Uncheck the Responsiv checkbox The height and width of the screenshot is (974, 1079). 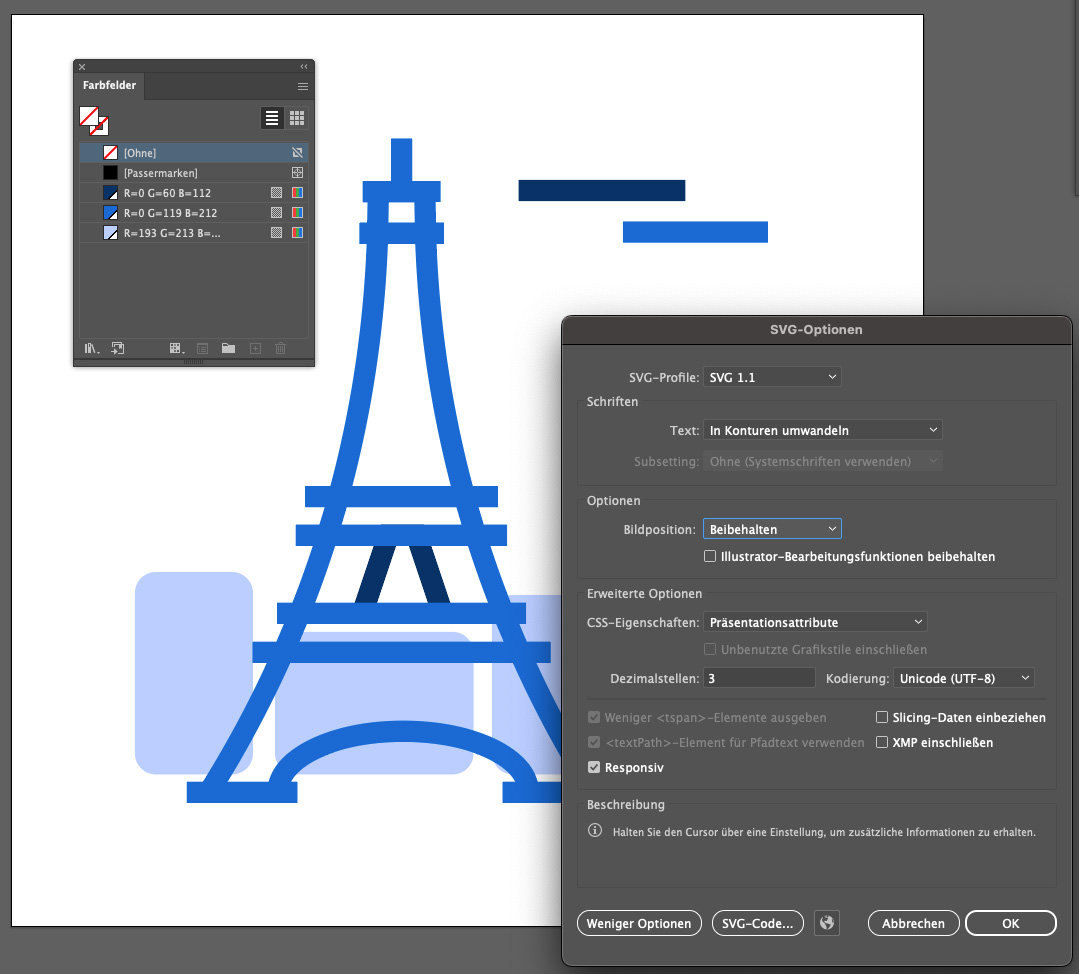(594, 767)
